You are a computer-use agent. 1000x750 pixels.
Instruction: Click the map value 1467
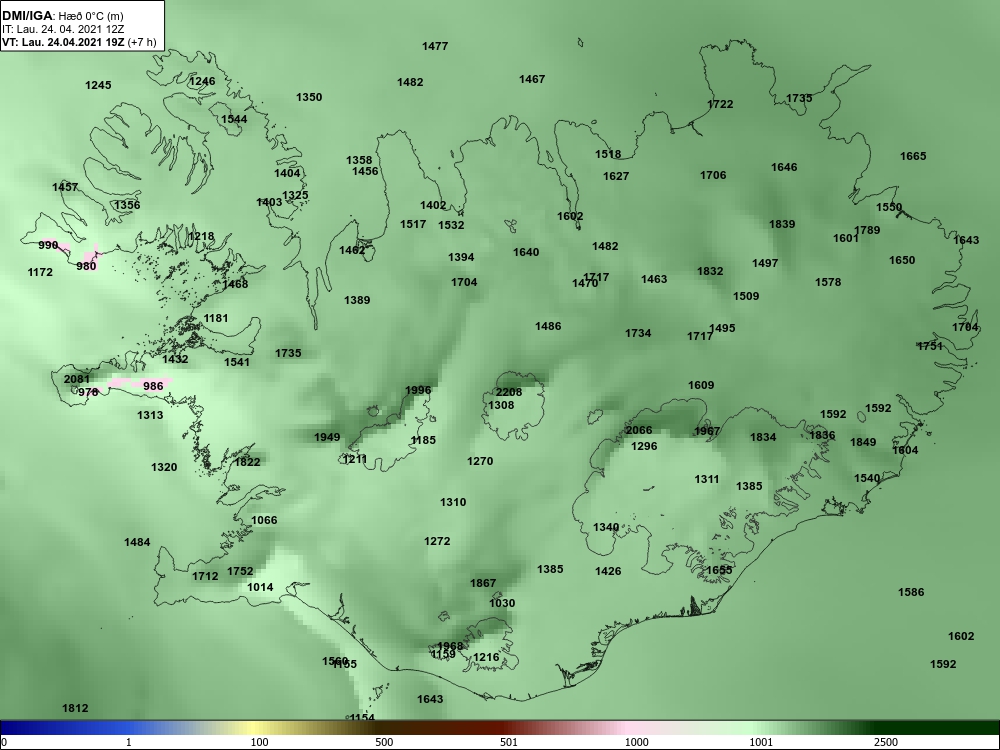[532, 79]
